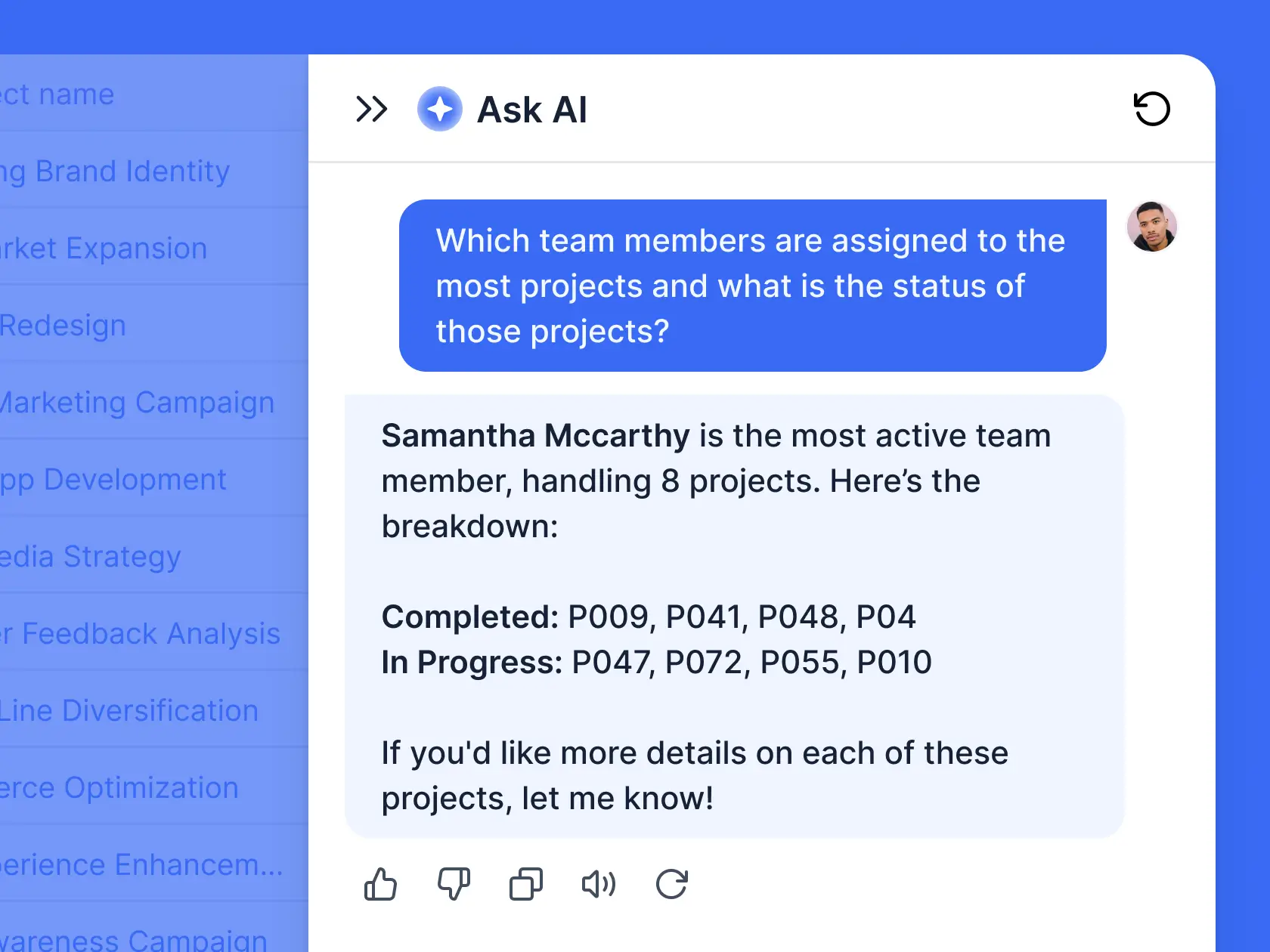
Task: Select the Ask AI tab header
Action: pos(531,109)
